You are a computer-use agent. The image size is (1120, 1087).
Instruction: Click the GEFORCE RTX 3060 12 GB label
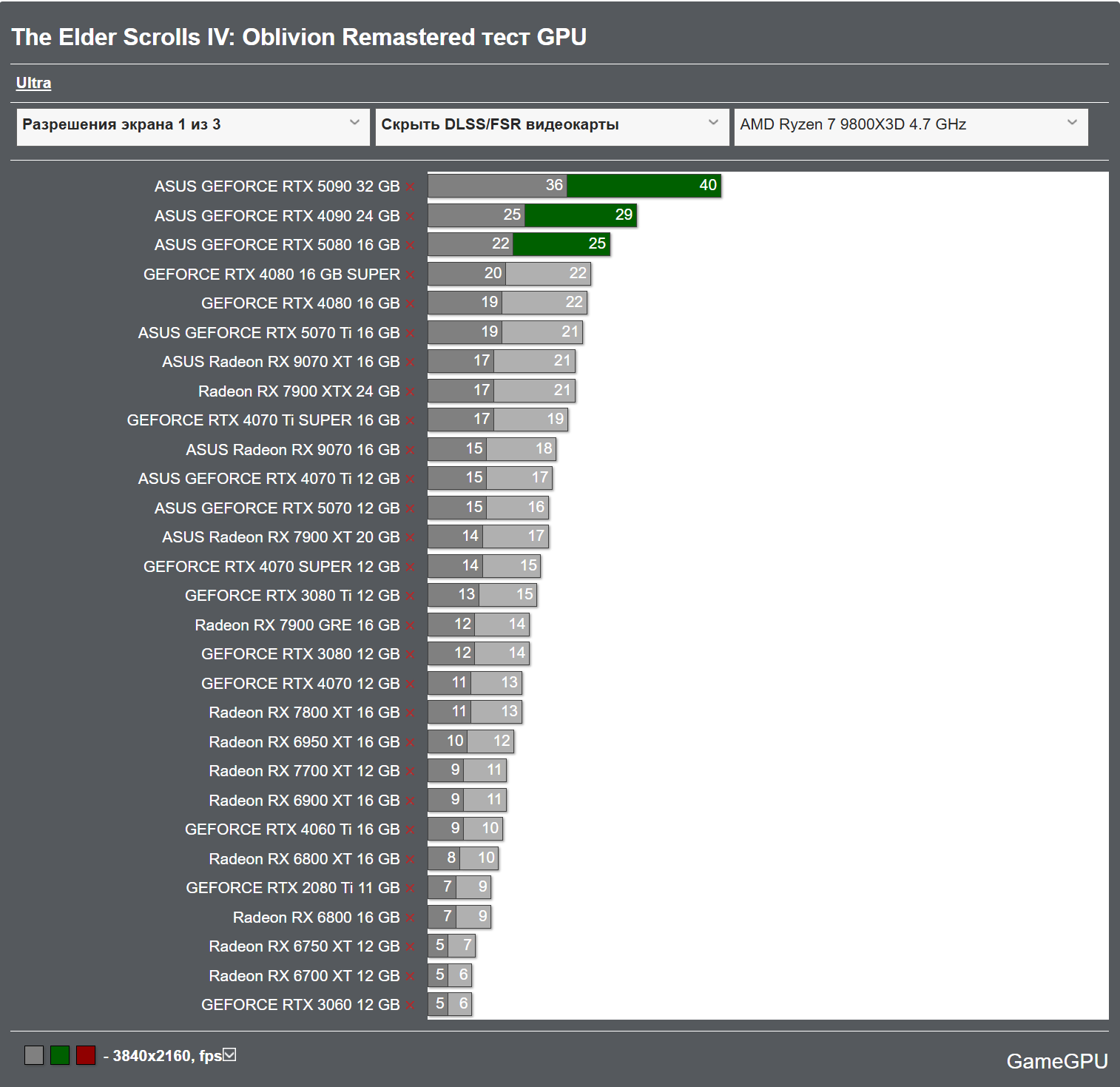coord(300,1005)
